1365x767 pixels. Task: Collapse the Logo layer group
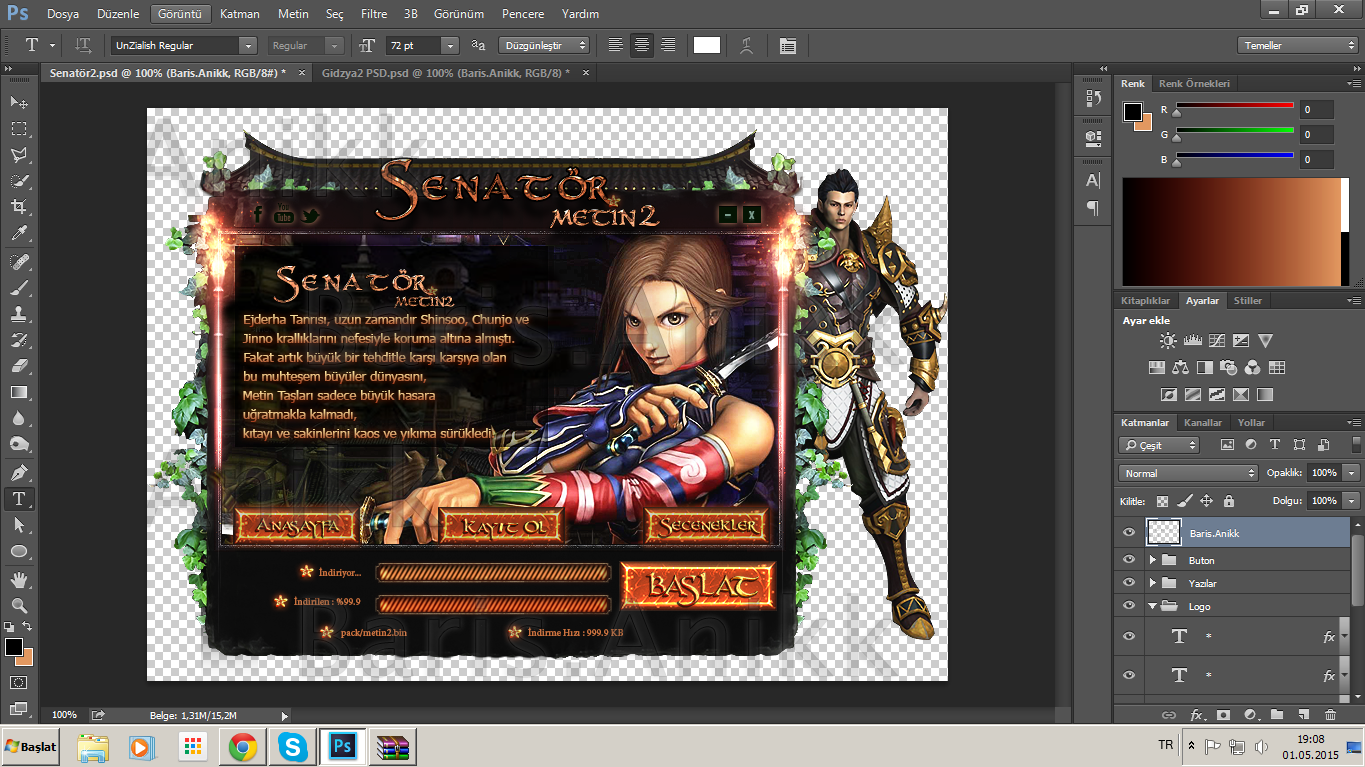point(1153,606)
